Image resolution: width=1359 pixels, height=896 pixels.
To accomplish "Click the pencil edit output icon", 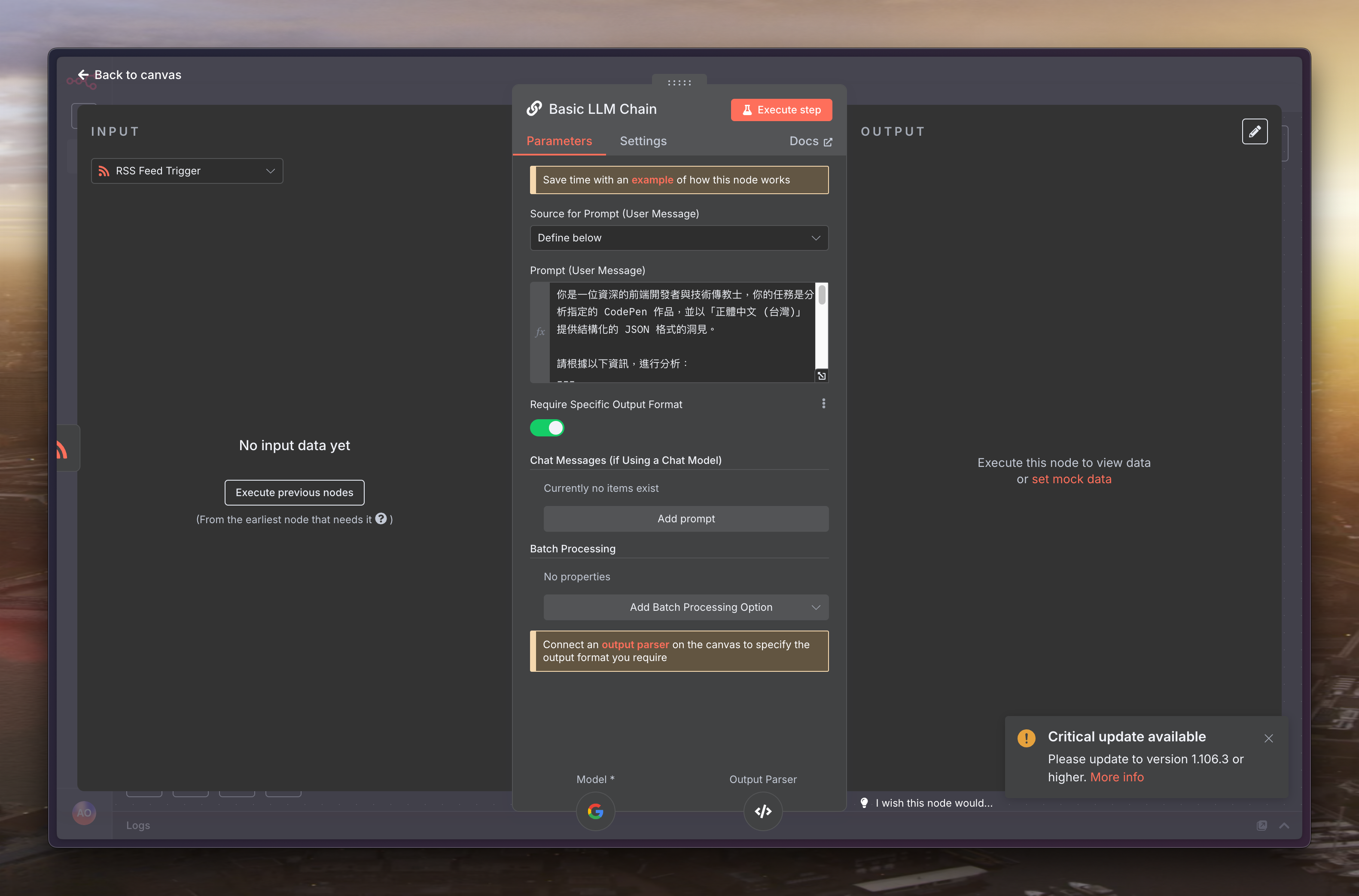I will (1255, 131).
